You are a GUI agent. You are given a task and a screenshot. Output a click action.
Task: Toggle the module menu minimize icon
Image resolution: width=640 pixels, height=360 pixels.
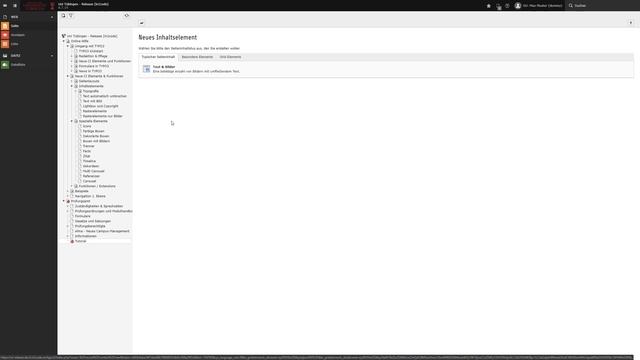point(5,6)
